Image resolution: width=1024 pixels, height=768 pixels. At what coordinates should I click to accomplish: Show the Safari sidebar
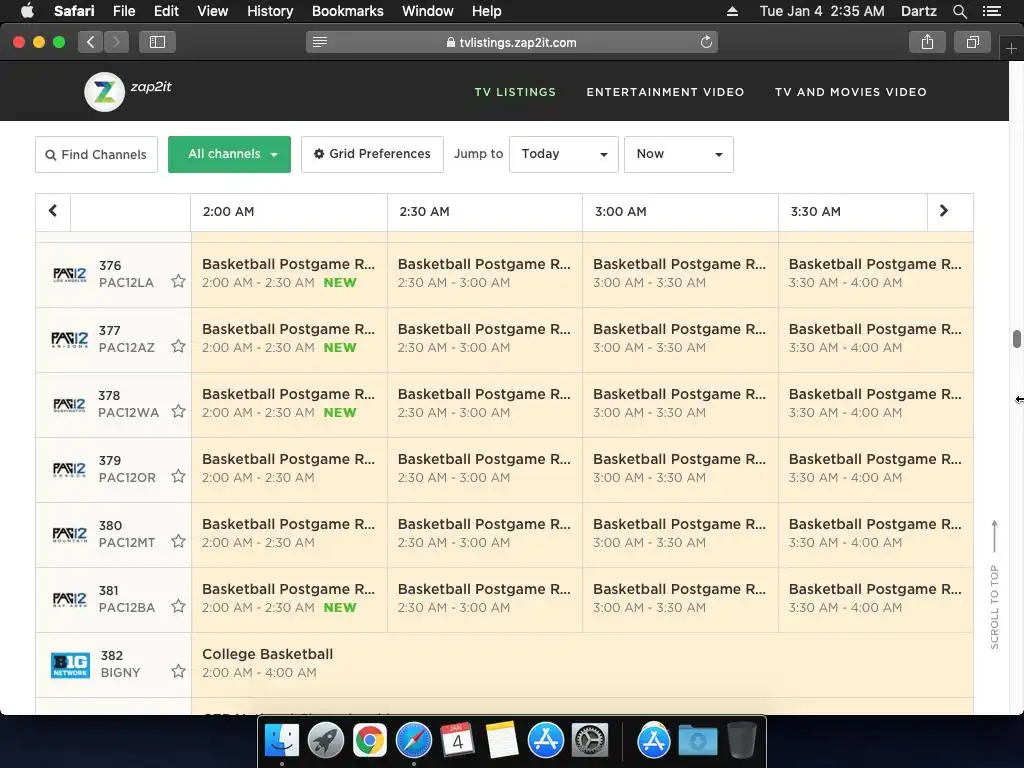157,42
